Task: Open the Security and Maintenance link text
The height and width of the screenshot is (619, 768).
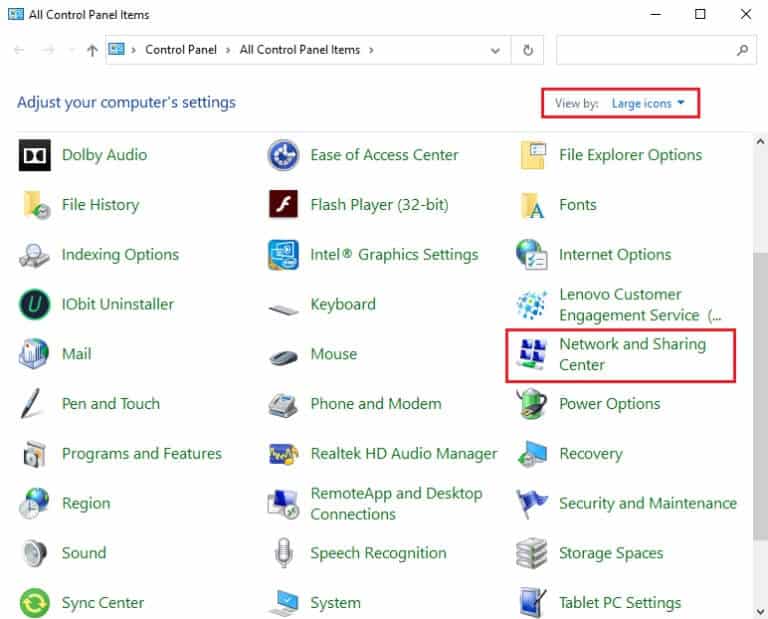Action: [x=648, y=503]
